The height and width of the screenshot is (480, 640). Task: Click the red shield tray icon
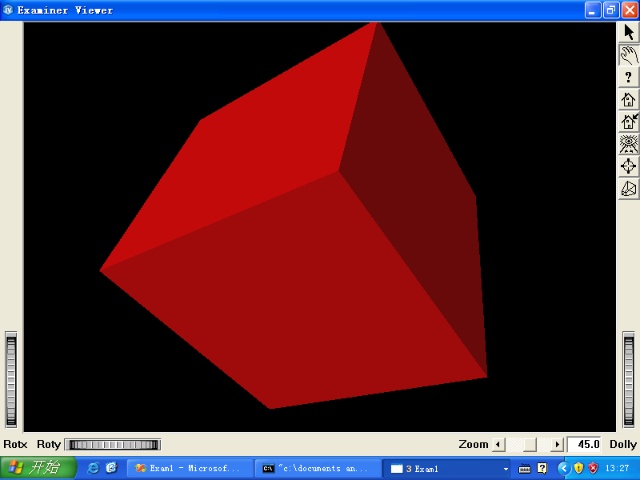click(x=593, y=468)
